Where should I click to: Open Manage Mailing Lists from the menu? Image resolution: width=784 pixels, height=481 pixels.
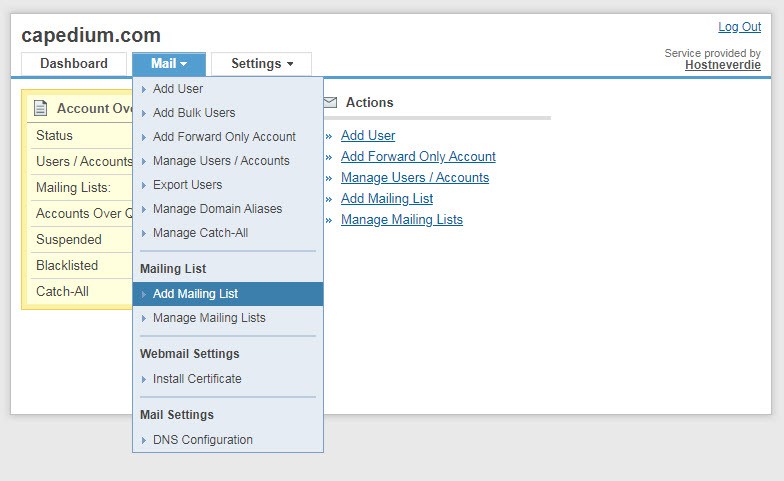(209, 318)
